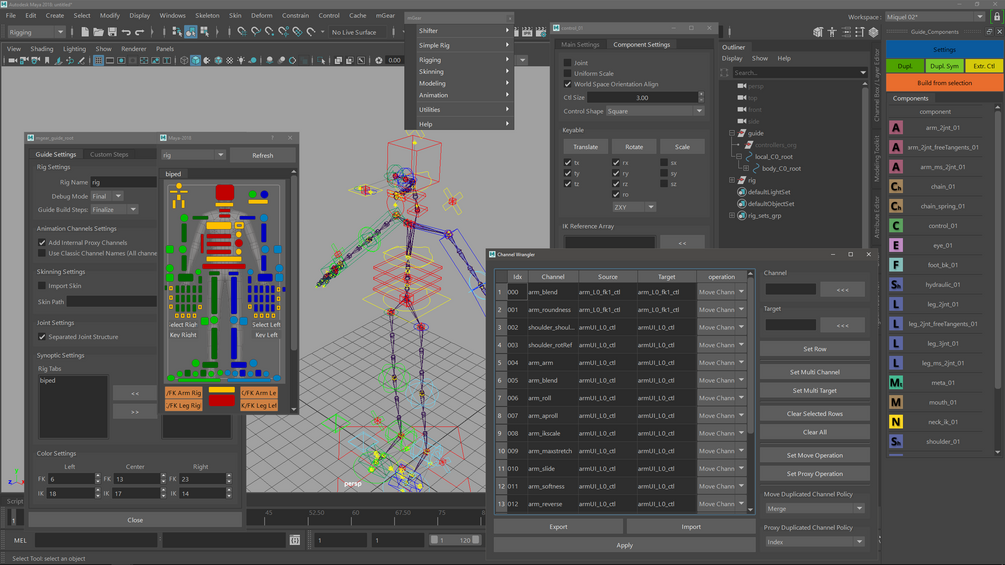Click the meta_01 component icon
The height and width of the screenshot is (565, 1005).
[896, 382]
